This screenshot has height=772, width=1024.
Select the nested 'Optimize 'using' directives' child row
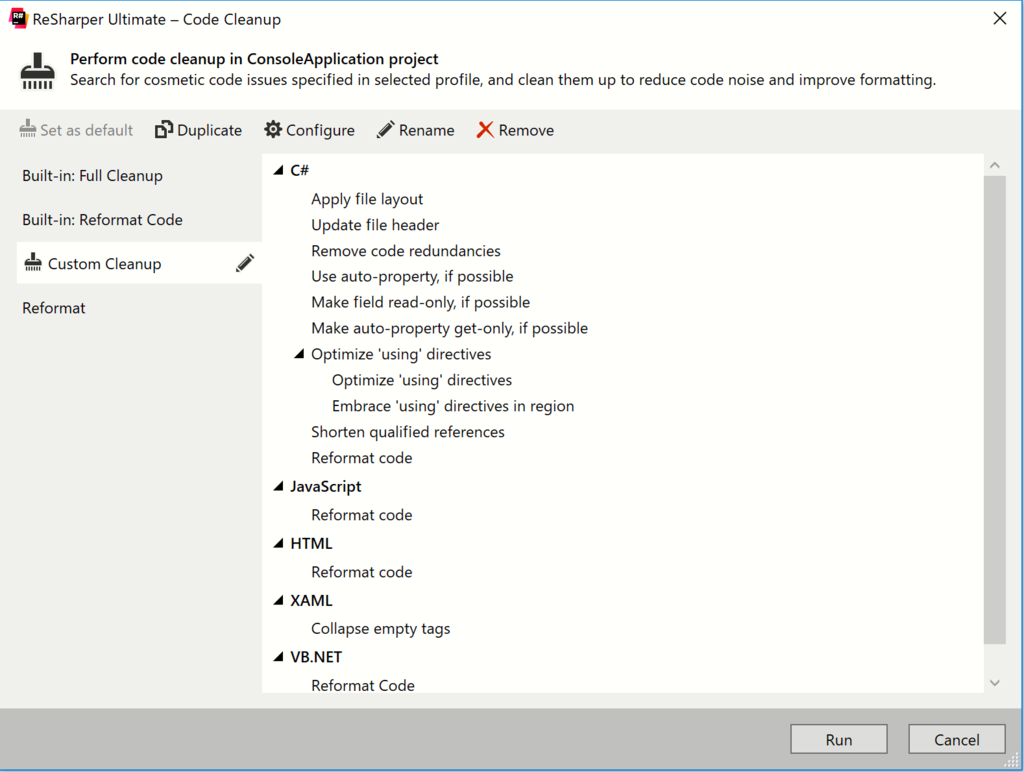click(422, 380)
